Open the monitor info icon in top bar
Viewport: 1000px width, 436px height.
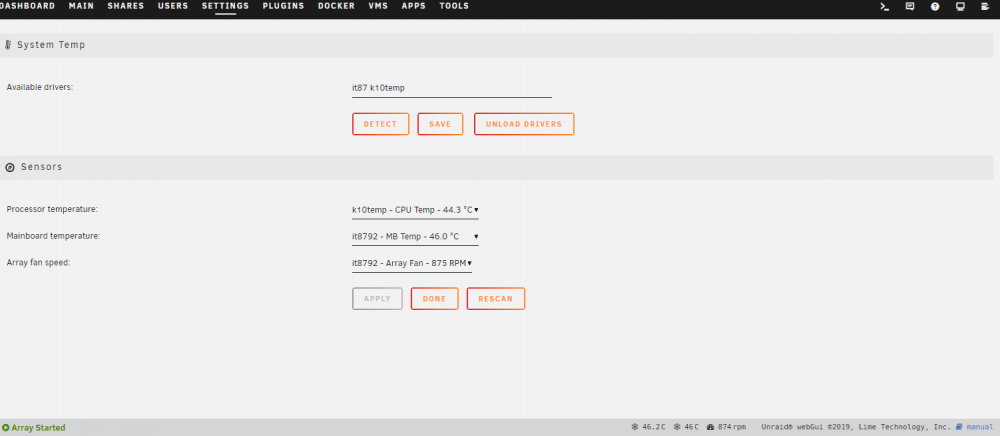click(960, 6)
